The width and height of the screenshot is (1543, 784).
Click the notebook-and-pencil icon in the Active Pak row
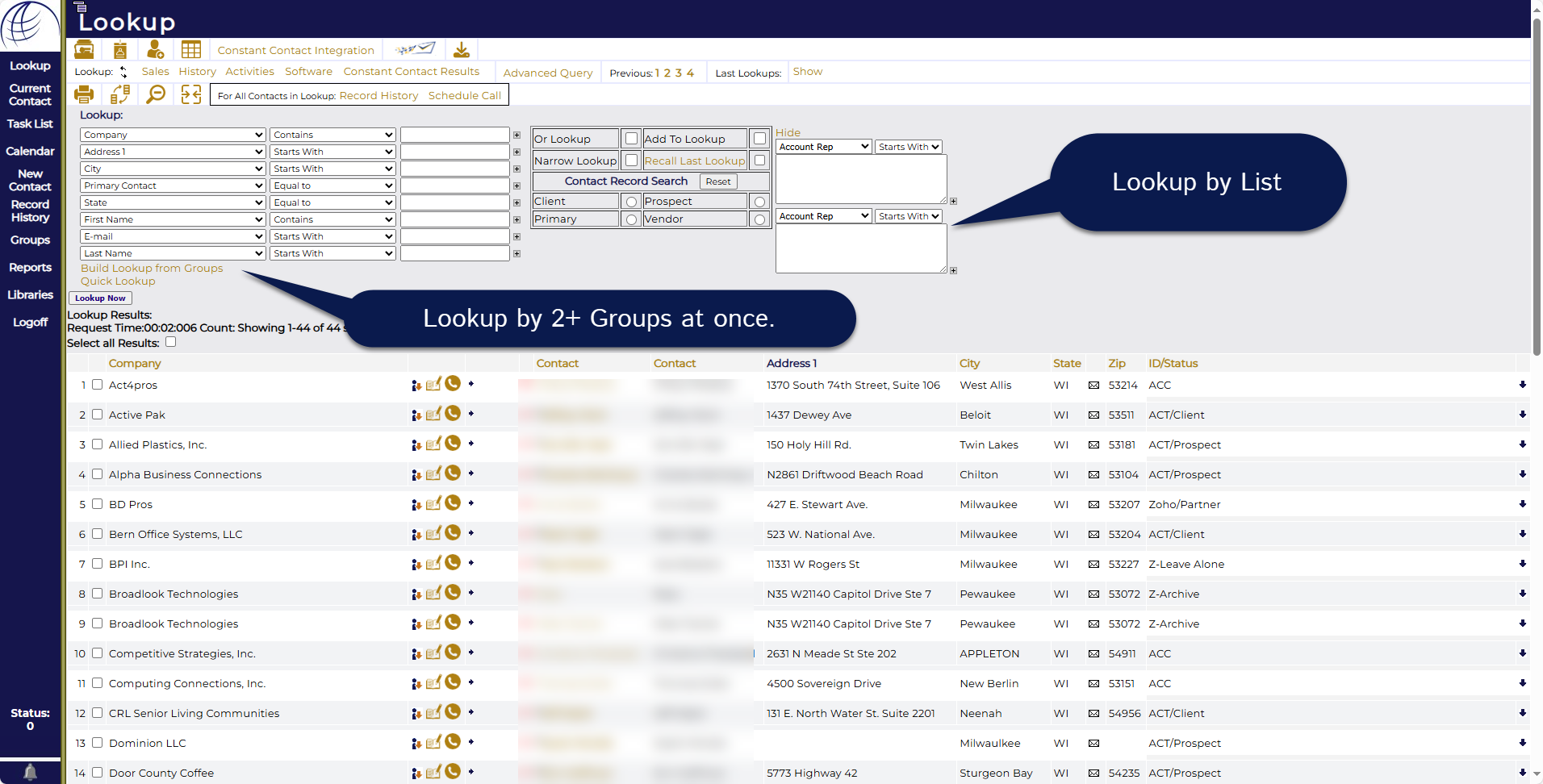(x=433, y=415)
